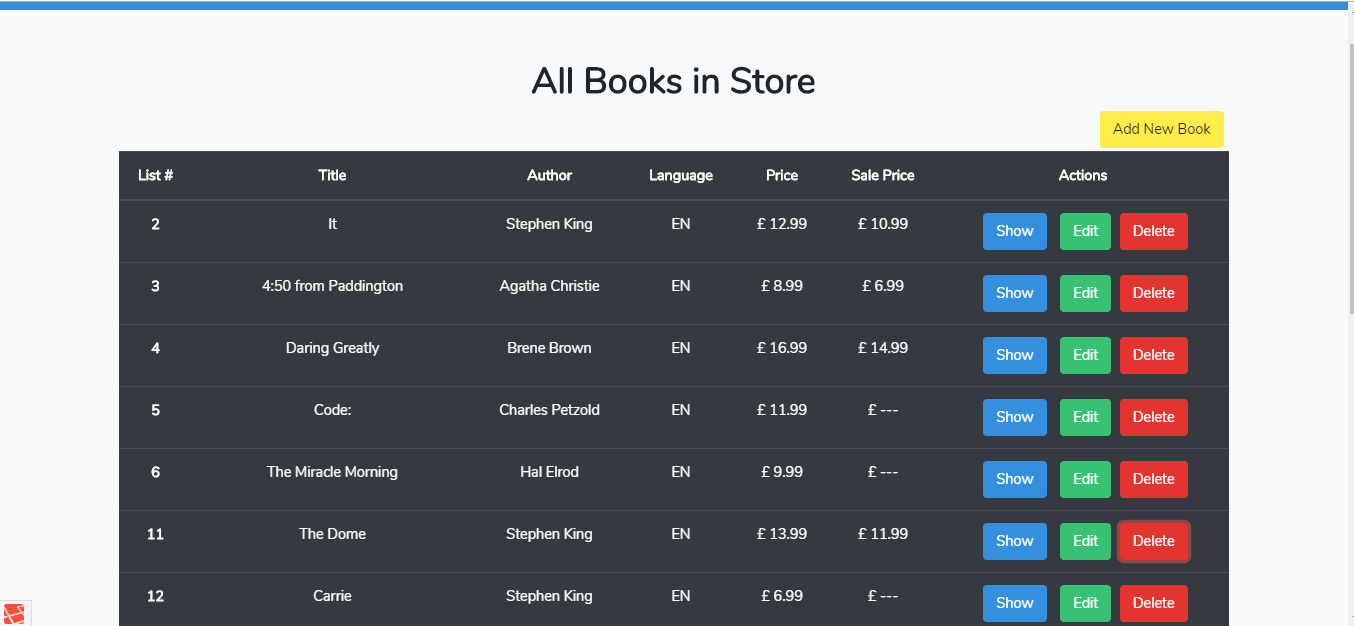Edit the Daring Greatly entry
This screenshot has height=626, width=1354.
[1085, 355]
